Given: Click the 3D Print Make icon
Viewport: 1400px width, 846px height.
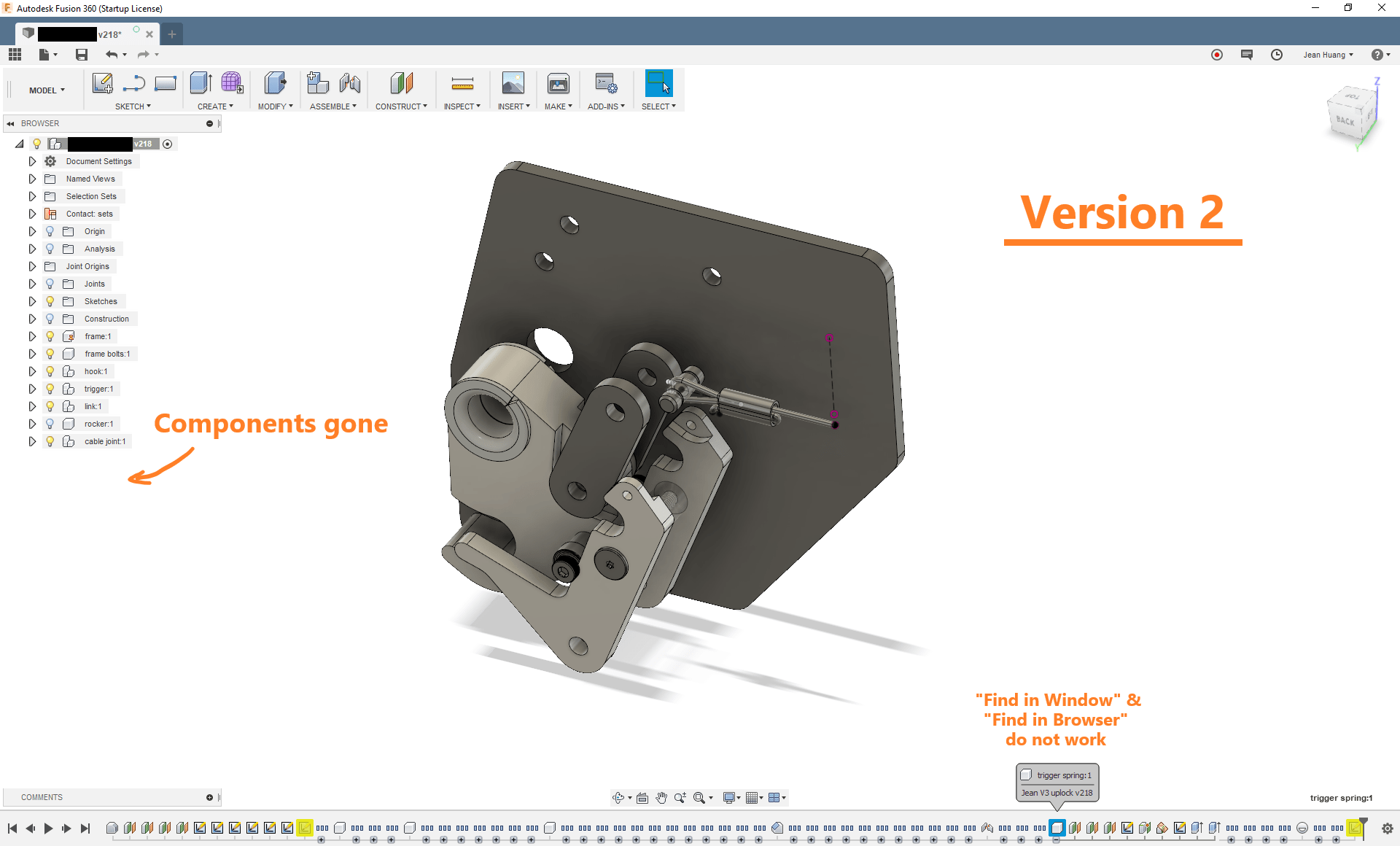Looking at the screenshot, I should tap(559, 84).
